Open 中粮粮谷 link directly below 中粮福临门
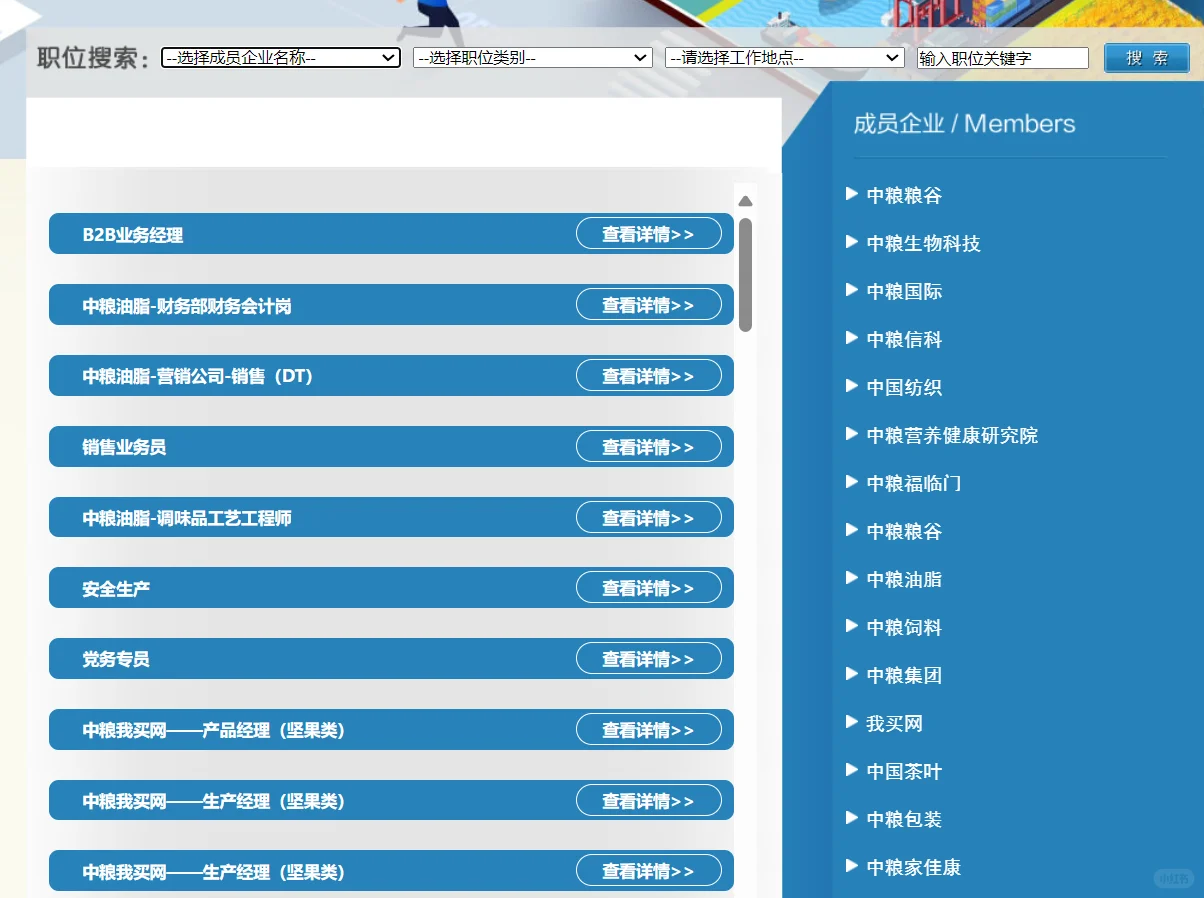Image resolution: width=1204 pixels, height=898 pixels. click(904, 532)
